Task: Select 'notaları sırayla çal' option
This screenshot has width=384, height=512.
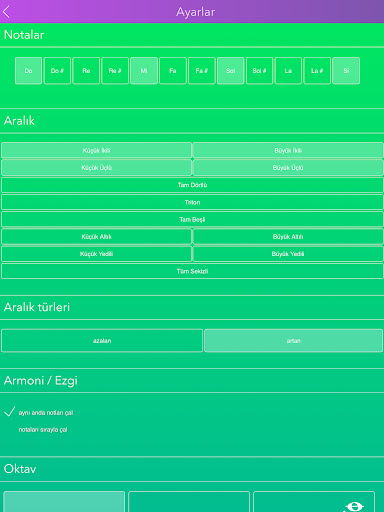Action: pyautogui.click(x=43, y=430)
